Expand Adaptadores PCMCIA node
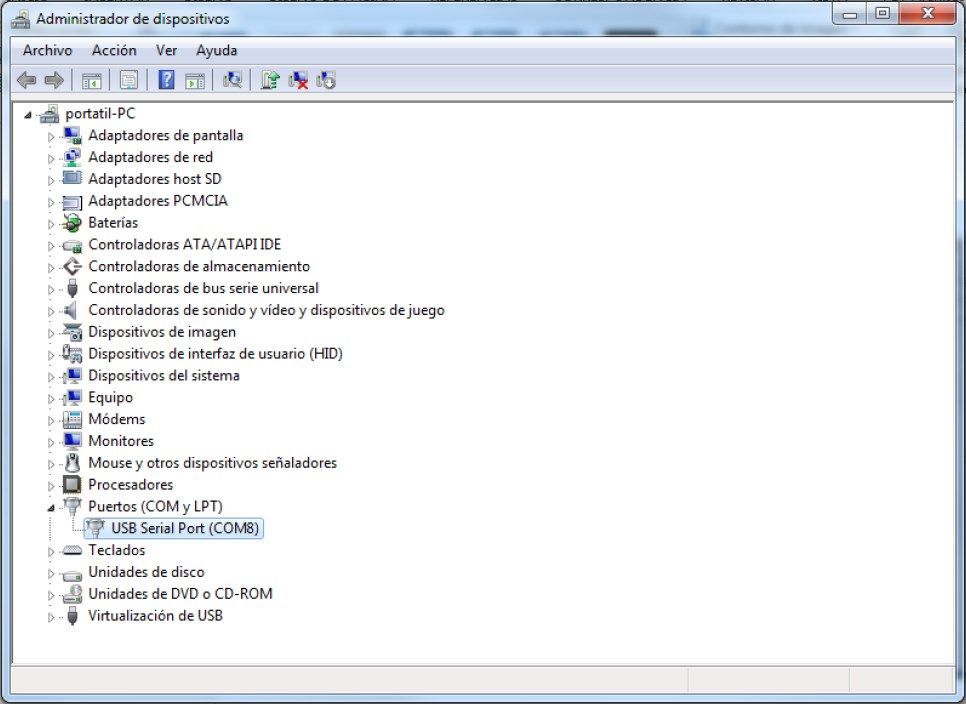Viewport: 966px width, 704px height. [51, 202]
